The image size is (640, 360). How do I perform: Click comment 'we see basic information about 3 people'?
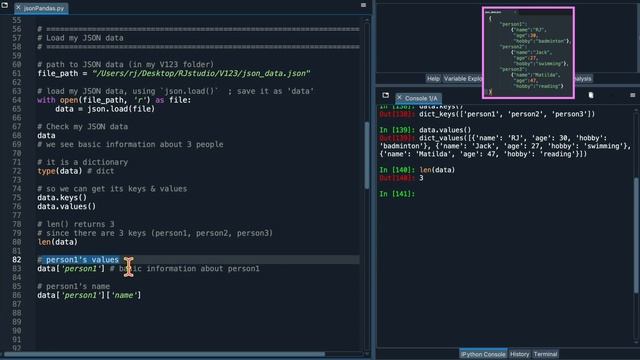(x=130, y=144)
